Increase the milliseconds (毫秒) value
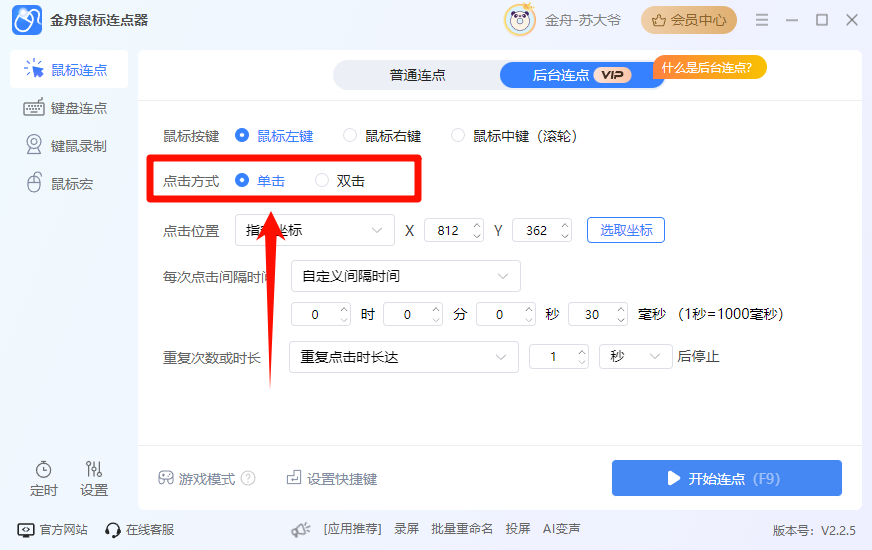The image size is (872, 550). pyautogui.click(x=621, y=309)
